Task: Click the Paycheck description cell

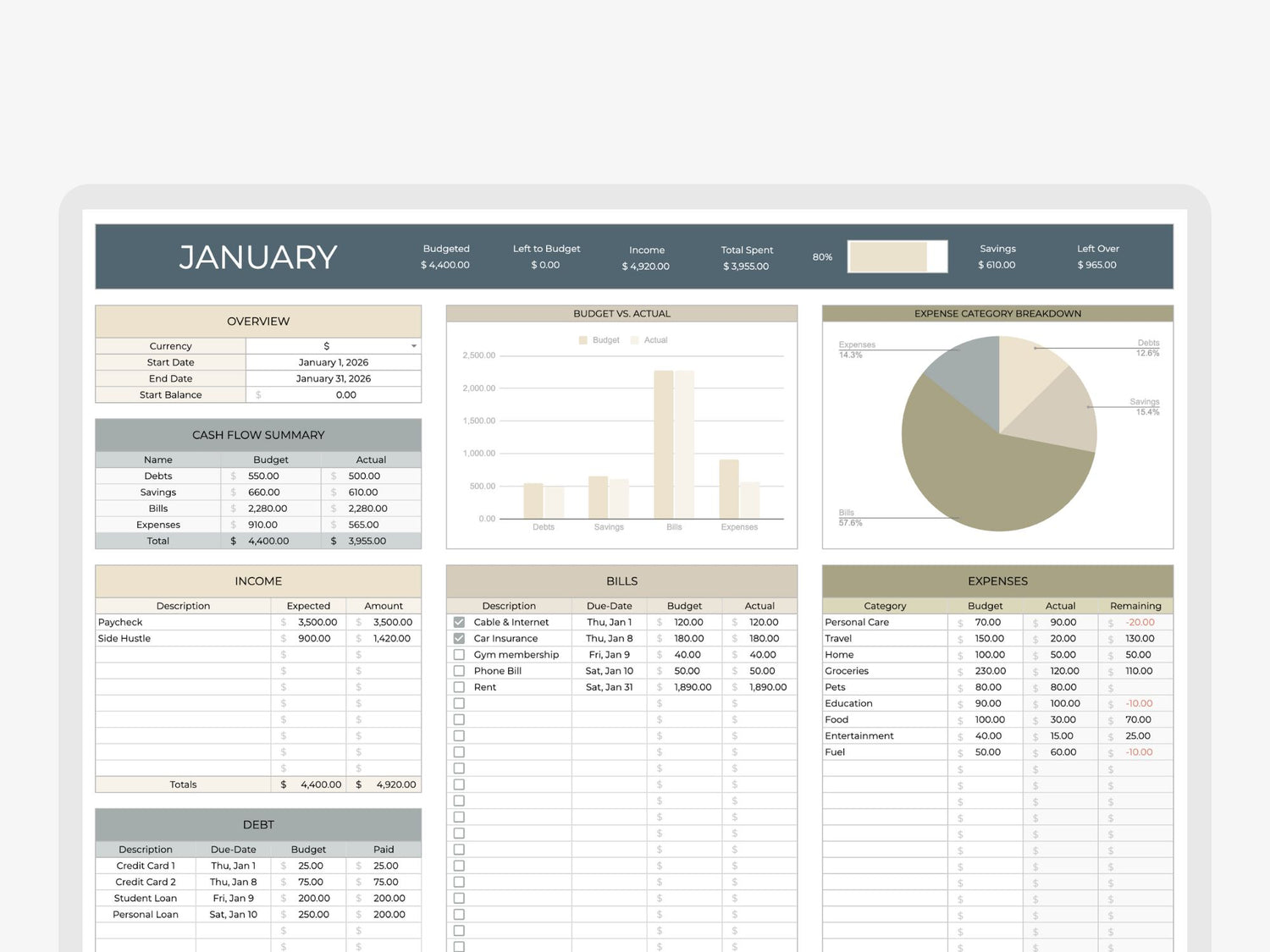Action: pos(183,622)
